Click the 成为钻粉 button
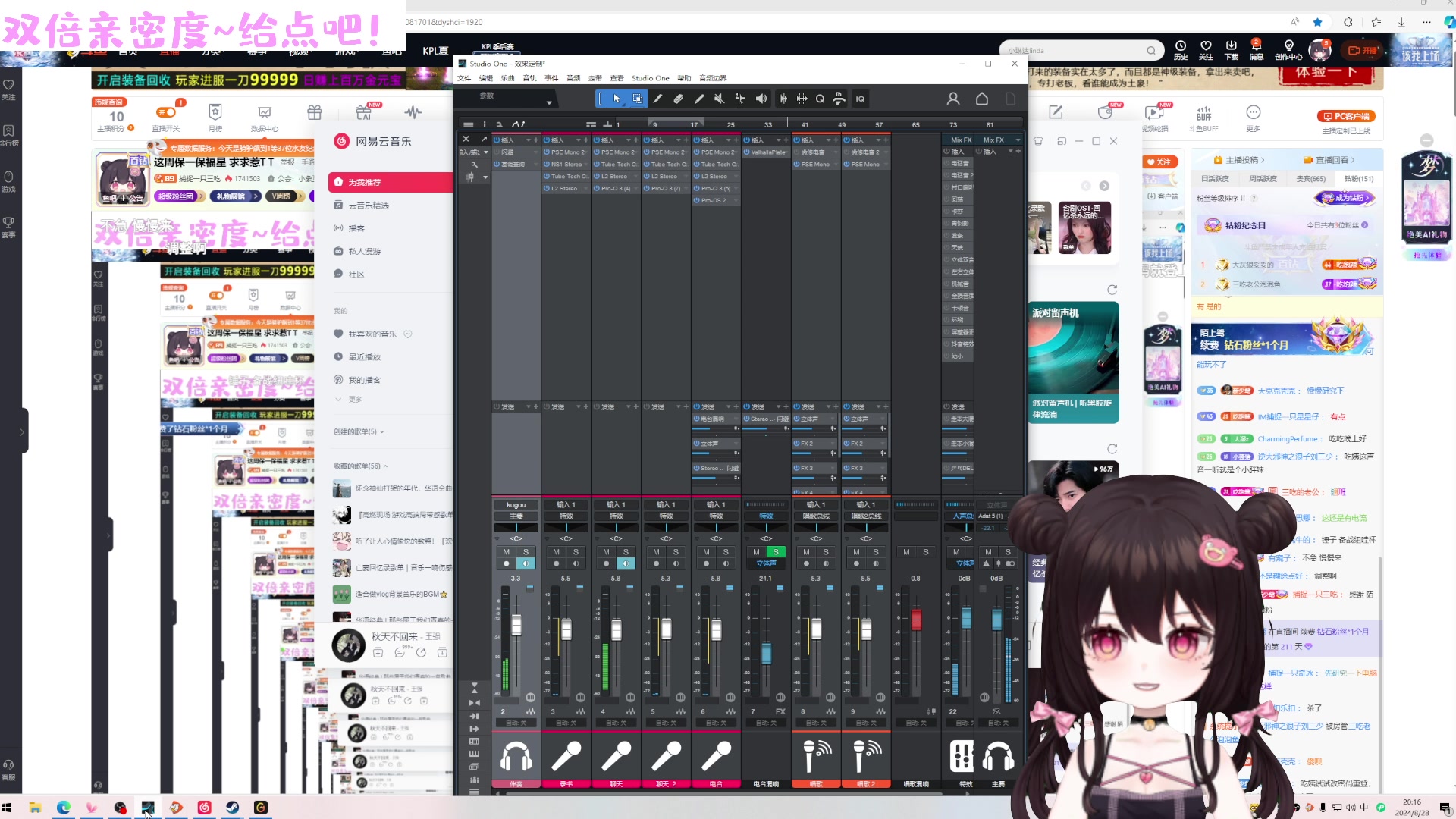The image size is (1456, 819). (x=1345, y=198)
